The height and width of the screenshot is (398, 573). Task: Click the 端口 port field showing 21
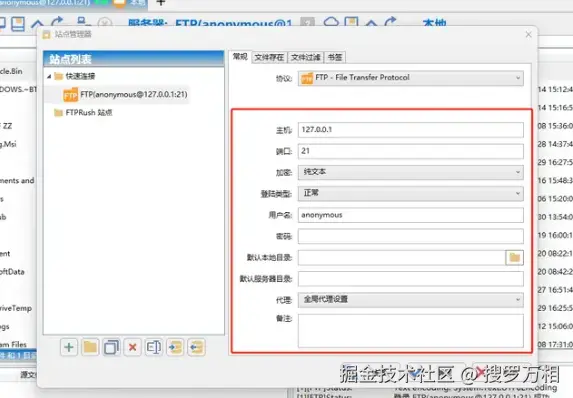[410, 151]
